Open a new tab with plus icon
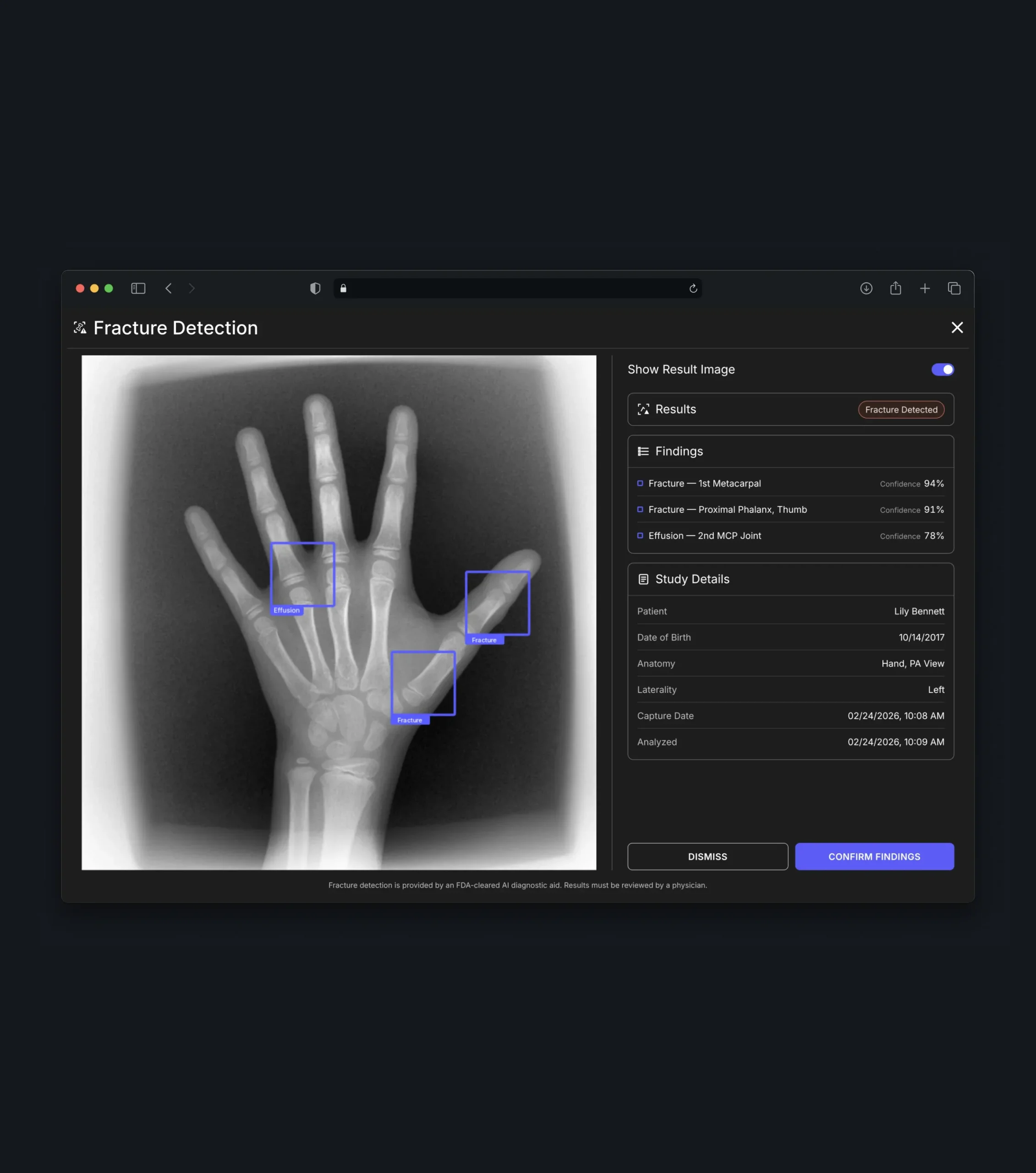 click(924, 288)
